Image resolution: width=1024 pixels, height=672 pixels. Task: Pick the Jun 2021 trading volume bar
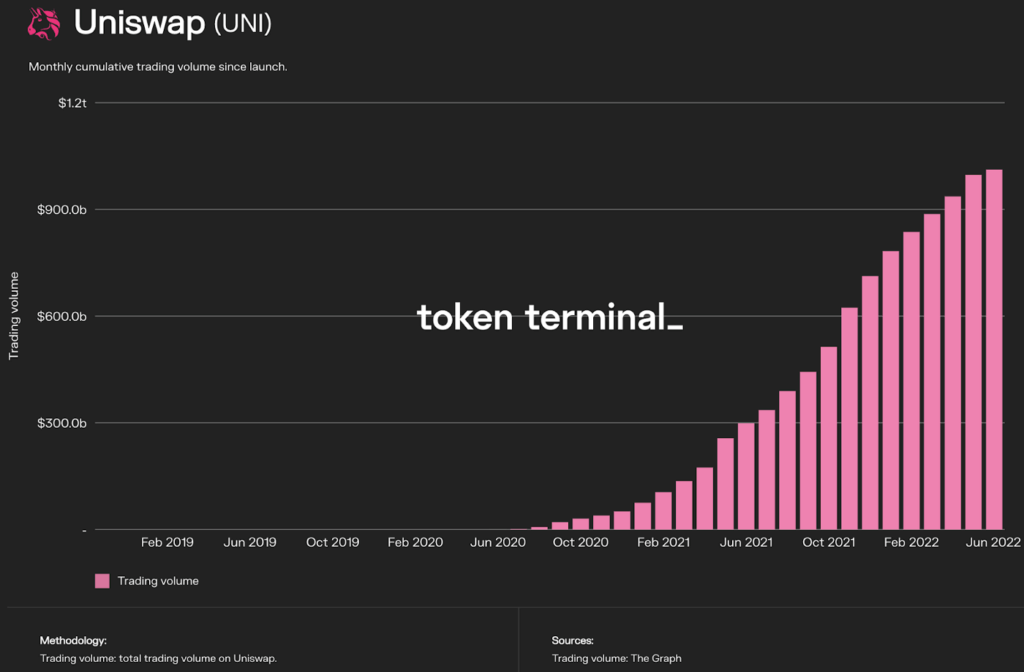tap(746, 476)
